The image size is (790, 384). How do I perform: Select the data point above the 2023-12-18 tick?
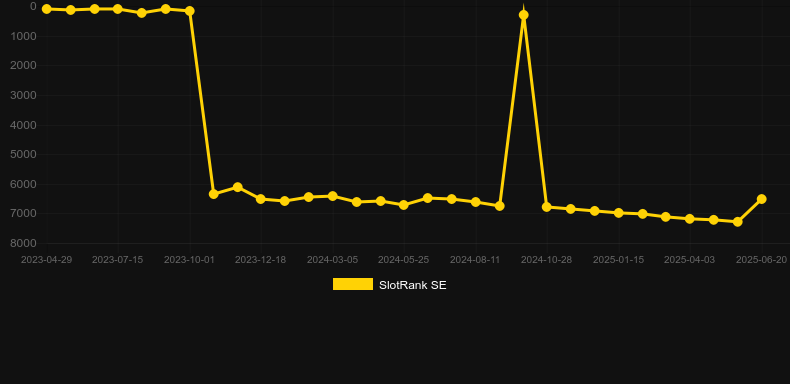260,199
